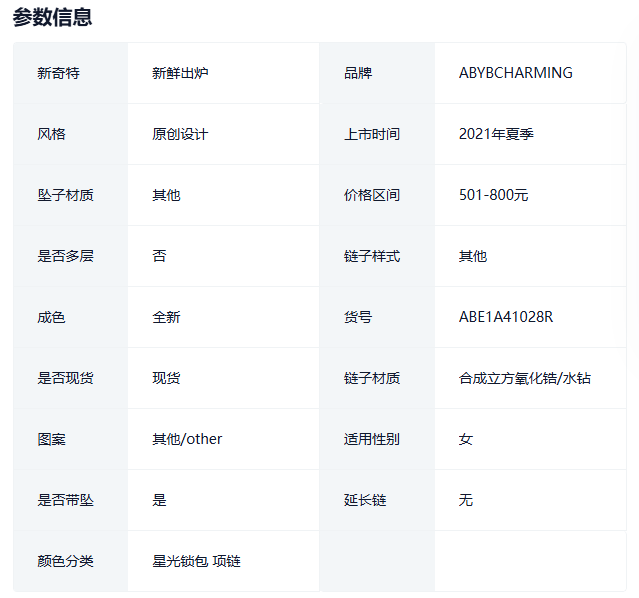Click the 品牌 label cell

tap(357, 73)
